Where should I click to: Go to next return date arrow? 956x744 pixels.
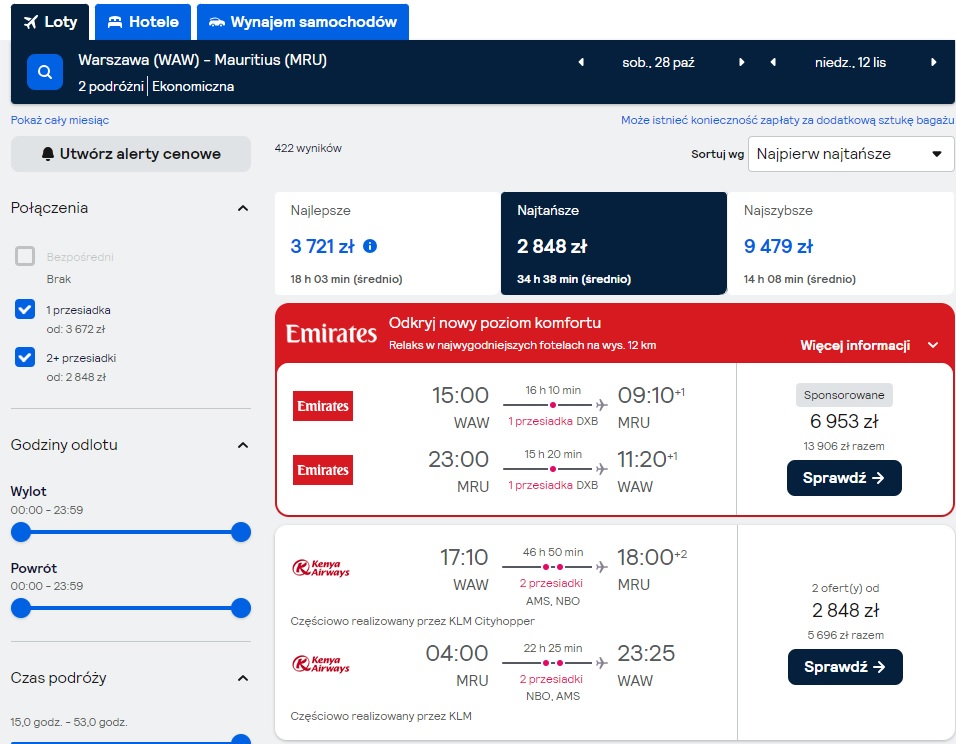point(933,62)
